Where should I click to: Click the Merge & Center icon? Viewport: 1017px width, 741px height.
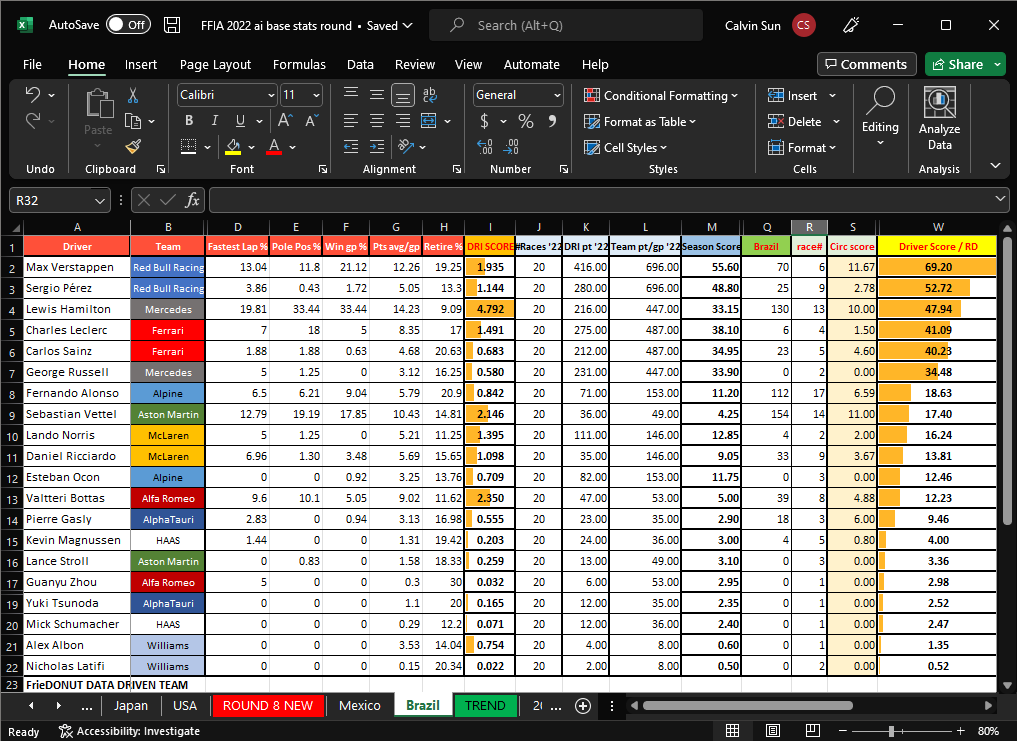point(429,121)
